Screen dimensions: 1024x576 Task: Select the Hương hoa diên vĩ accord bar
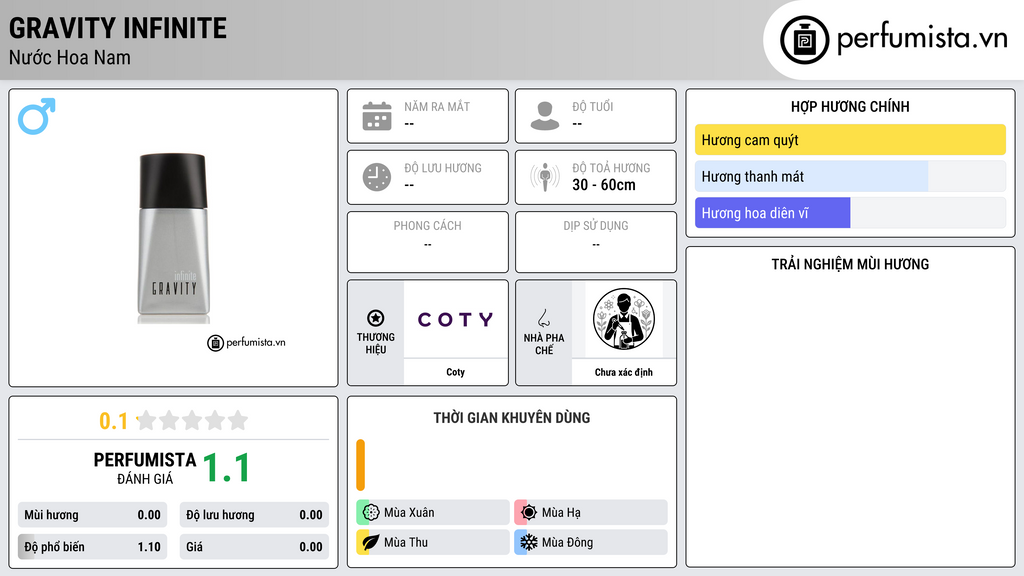pos(850,213)
